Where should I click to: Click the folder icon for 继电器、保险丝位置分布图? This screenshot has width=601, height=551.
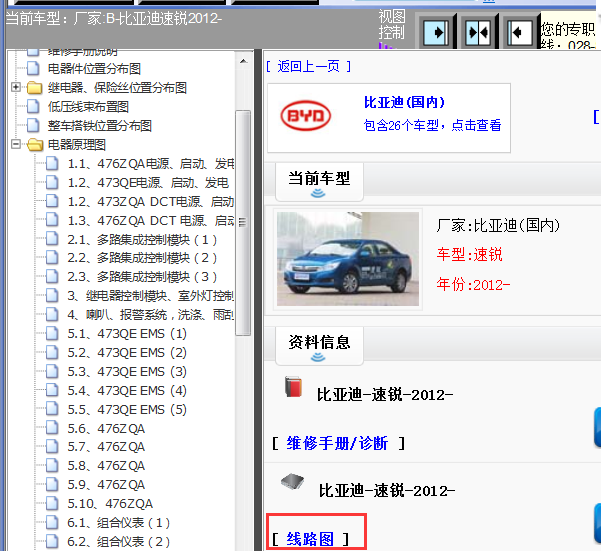pos(34,88)
